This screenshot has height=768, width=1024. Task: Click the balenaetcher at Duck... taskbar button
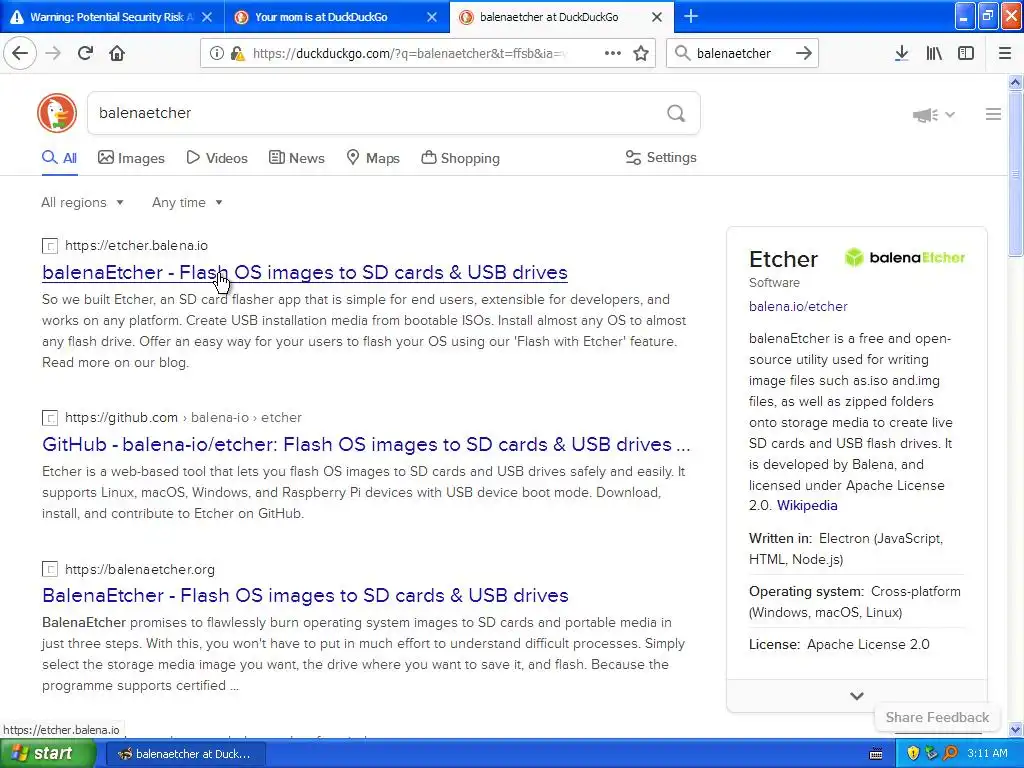coord(185,754)
